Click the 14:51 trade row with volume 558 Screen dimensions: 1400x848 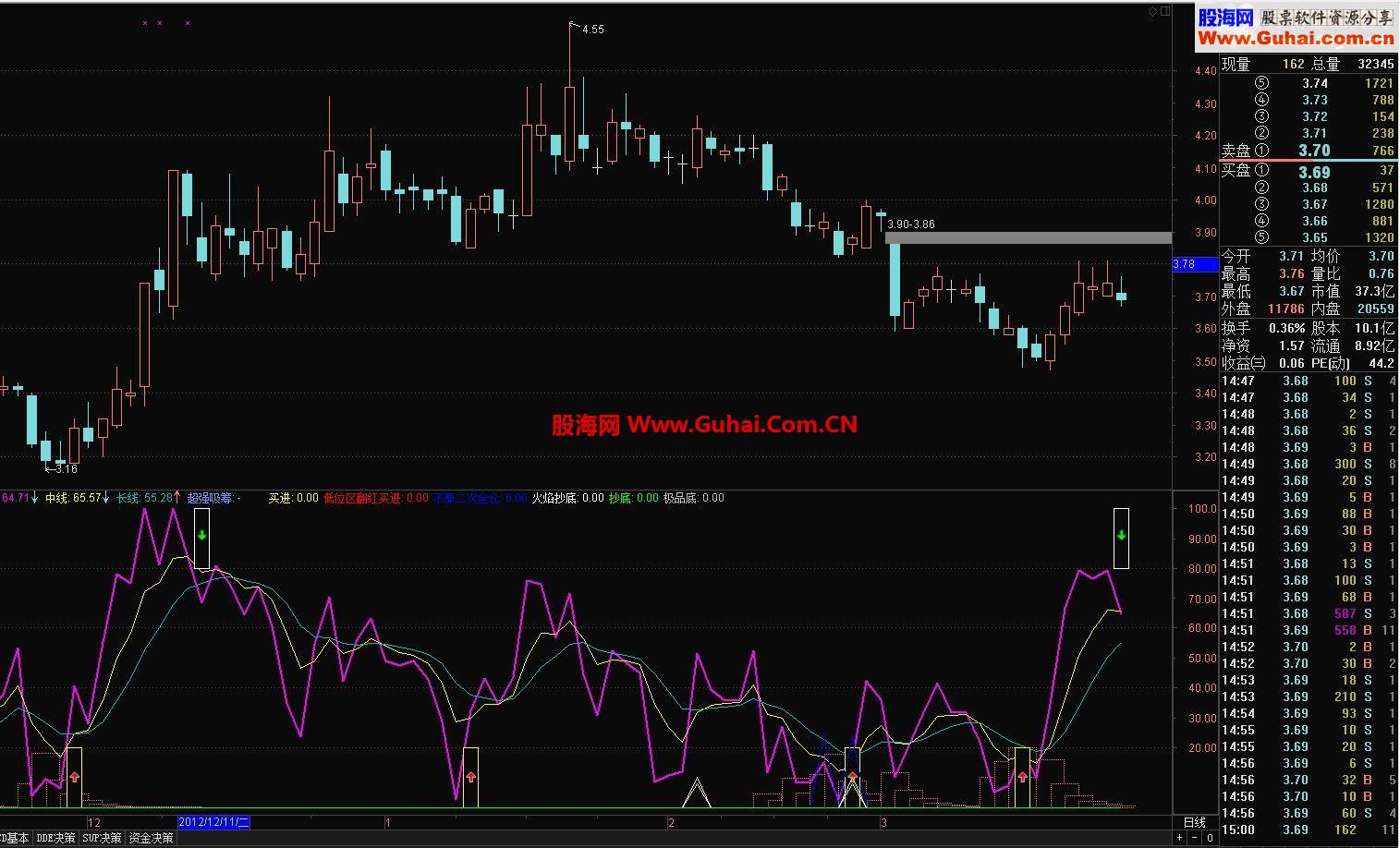click(1309, 630)
